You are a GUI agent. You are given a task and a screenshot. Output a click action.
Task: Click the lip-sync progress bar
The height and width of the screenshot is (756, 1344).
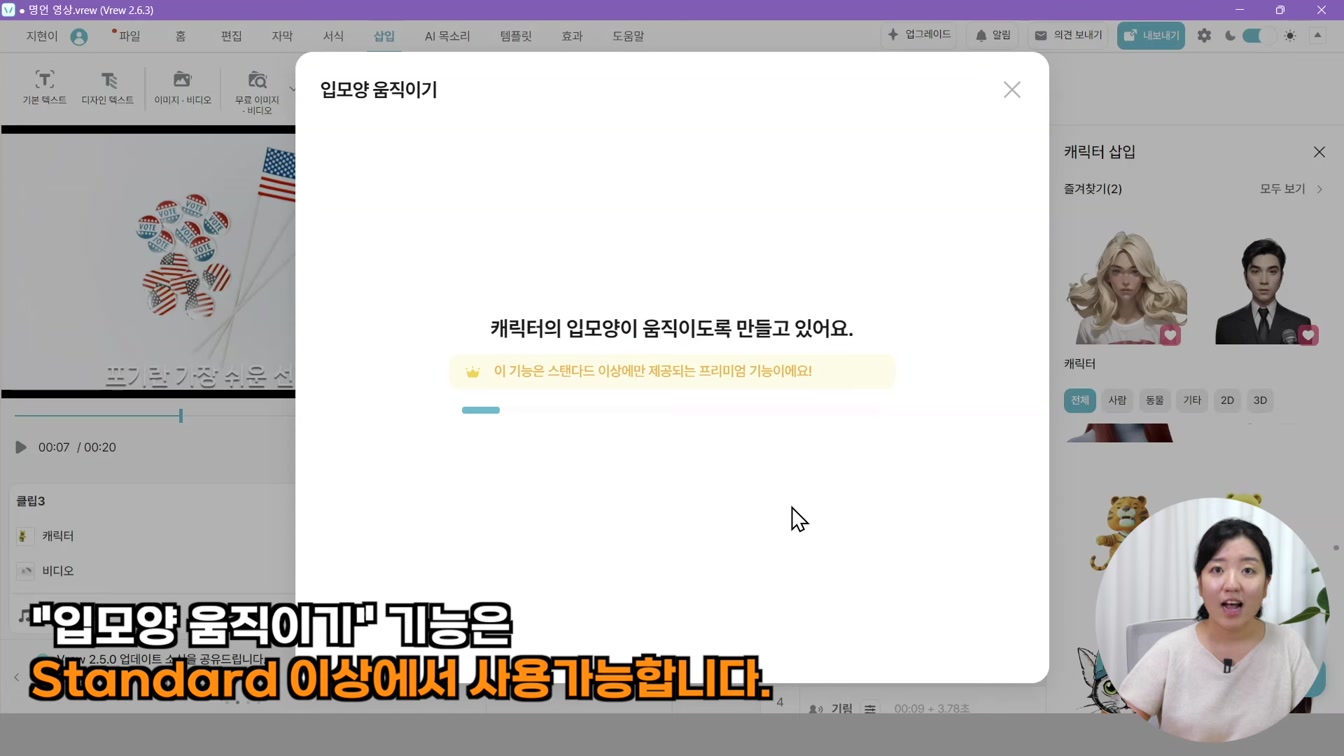tap(670, 410)
